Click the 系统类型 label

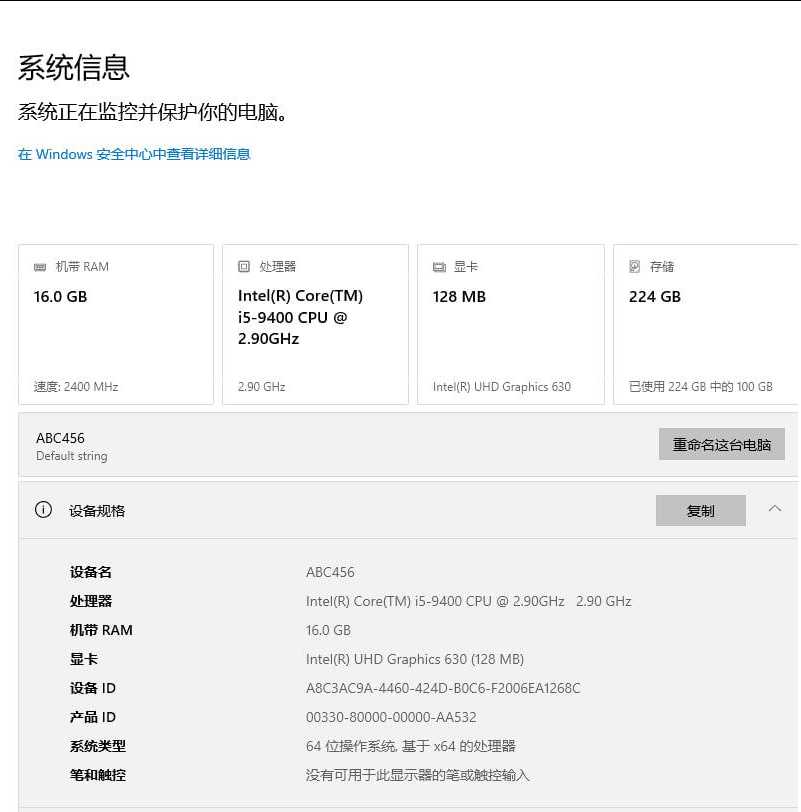(98, 746)
